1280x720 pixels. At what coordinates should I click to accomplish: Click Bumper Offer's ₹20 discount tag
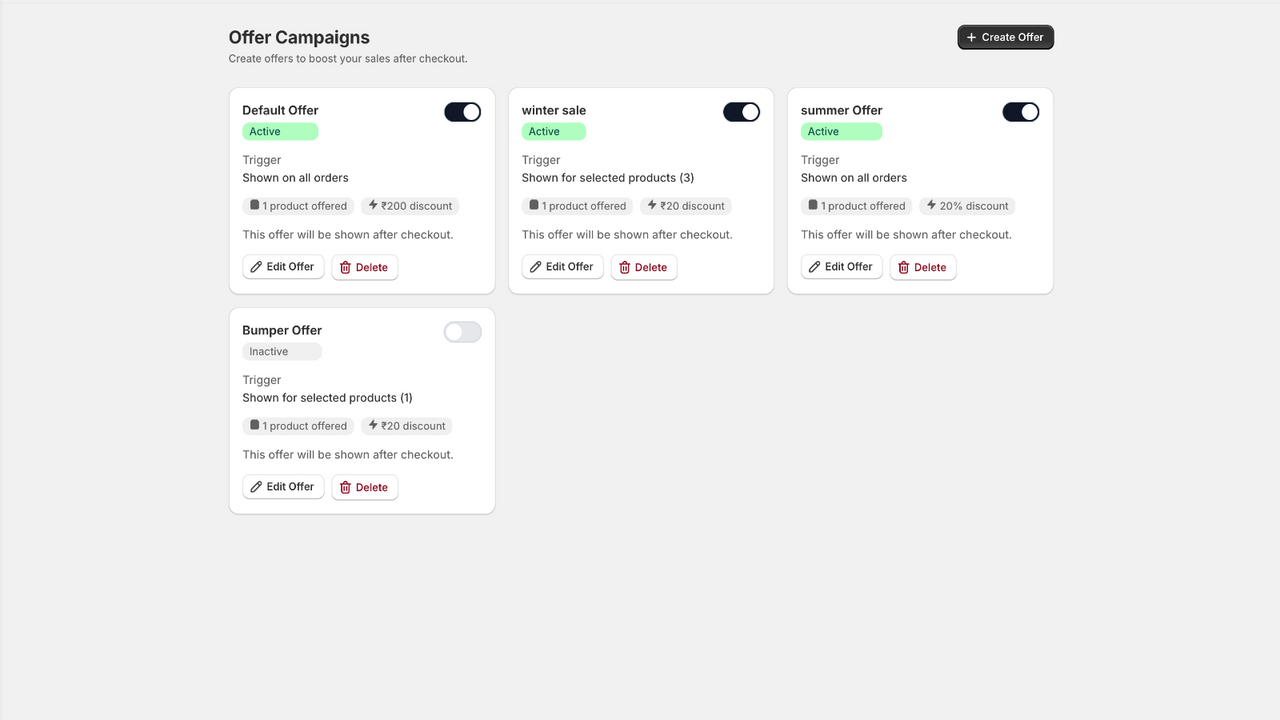[x=407, y=426]
